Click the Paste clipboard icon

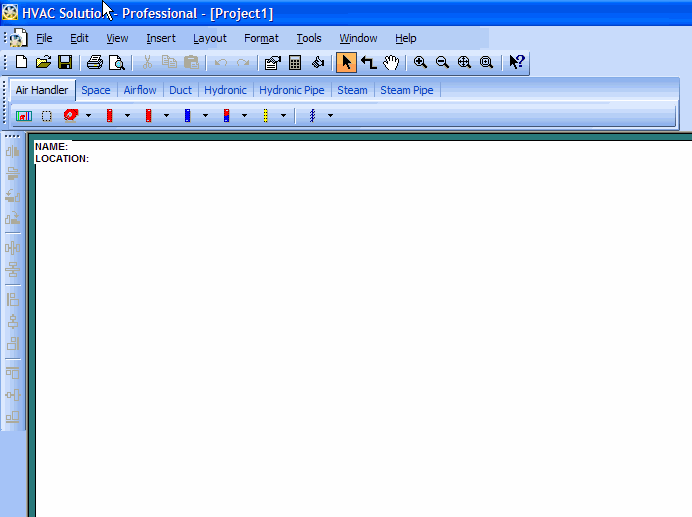(191, 62)
